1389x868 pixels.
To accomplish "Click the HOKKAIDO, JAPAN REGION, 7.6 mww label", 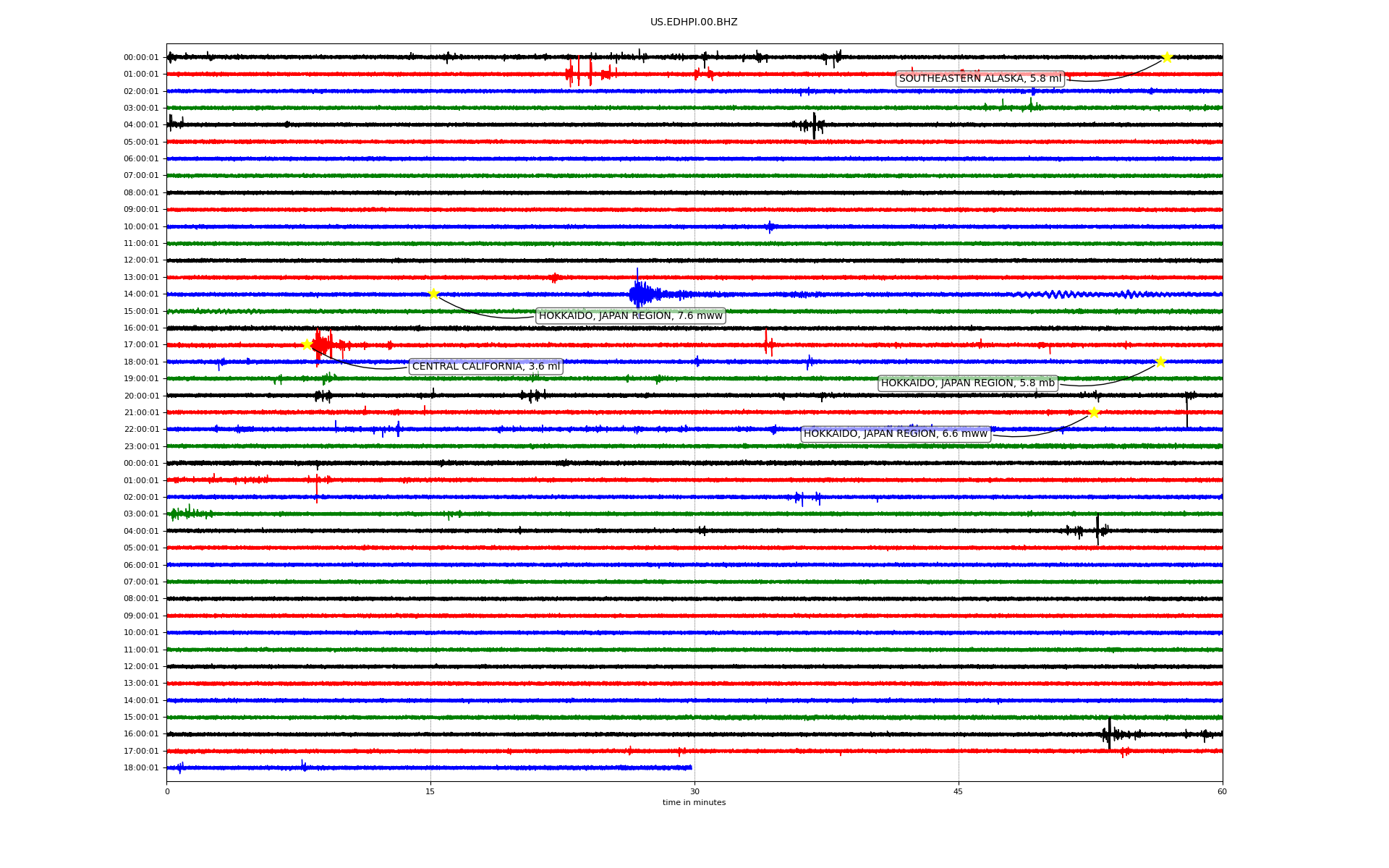I will pyautogui.click(x=630, y=316).
